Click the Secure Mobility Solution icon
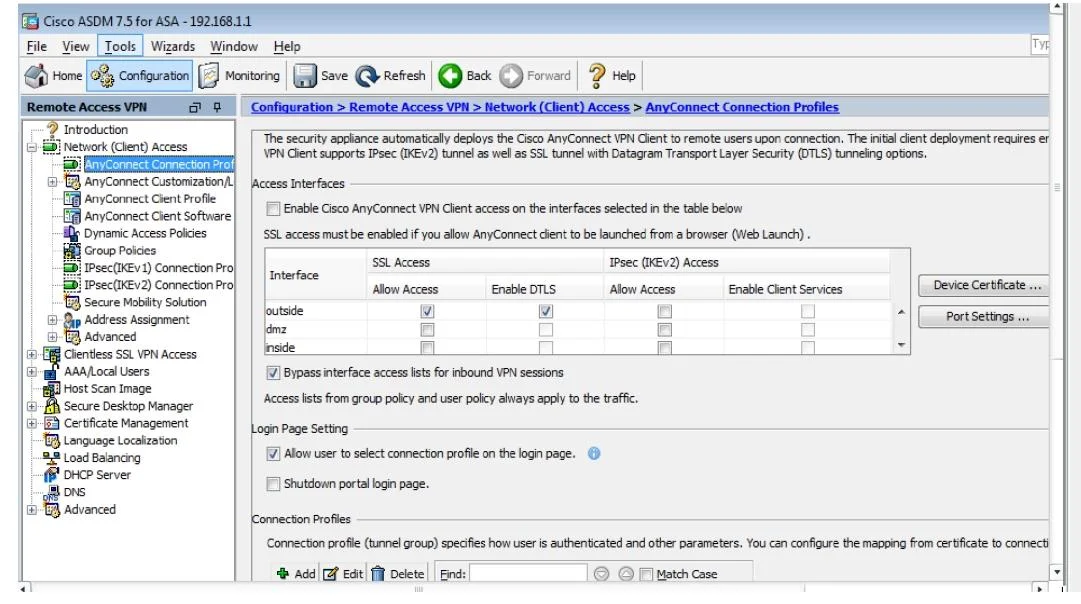This screenshot has height=604, width=1081. point(72,302)
